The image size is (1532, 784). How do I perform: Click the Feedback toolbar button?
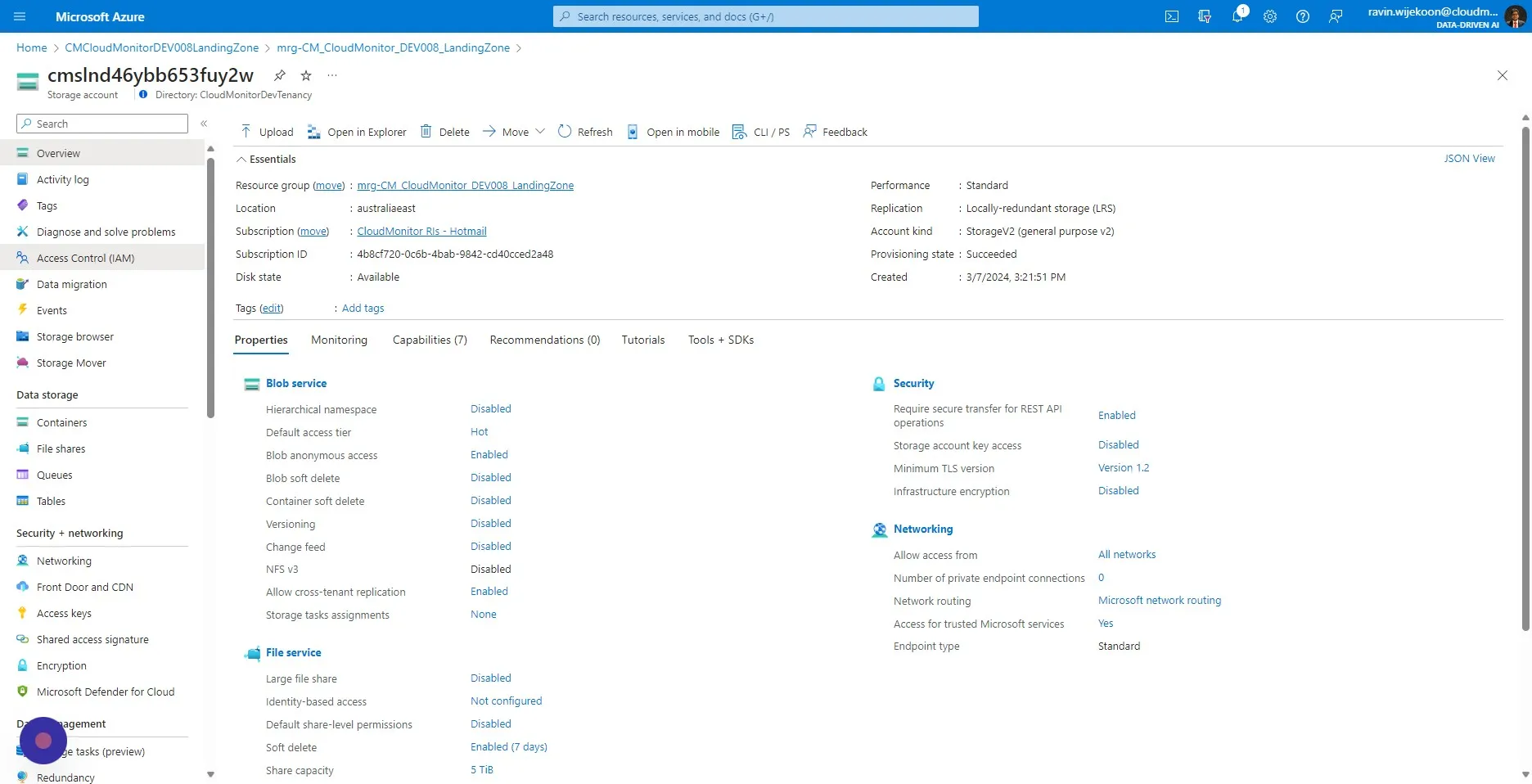pos(836,132)
